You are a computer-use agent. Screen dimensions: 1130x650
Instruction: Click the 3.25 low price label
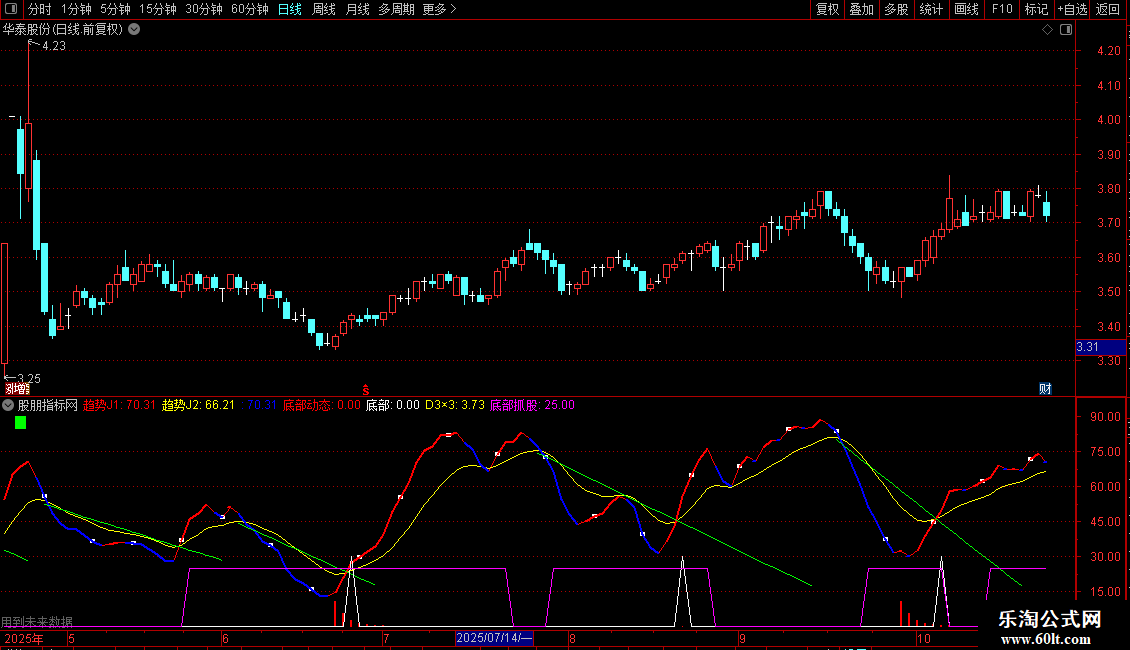point(29,378)
